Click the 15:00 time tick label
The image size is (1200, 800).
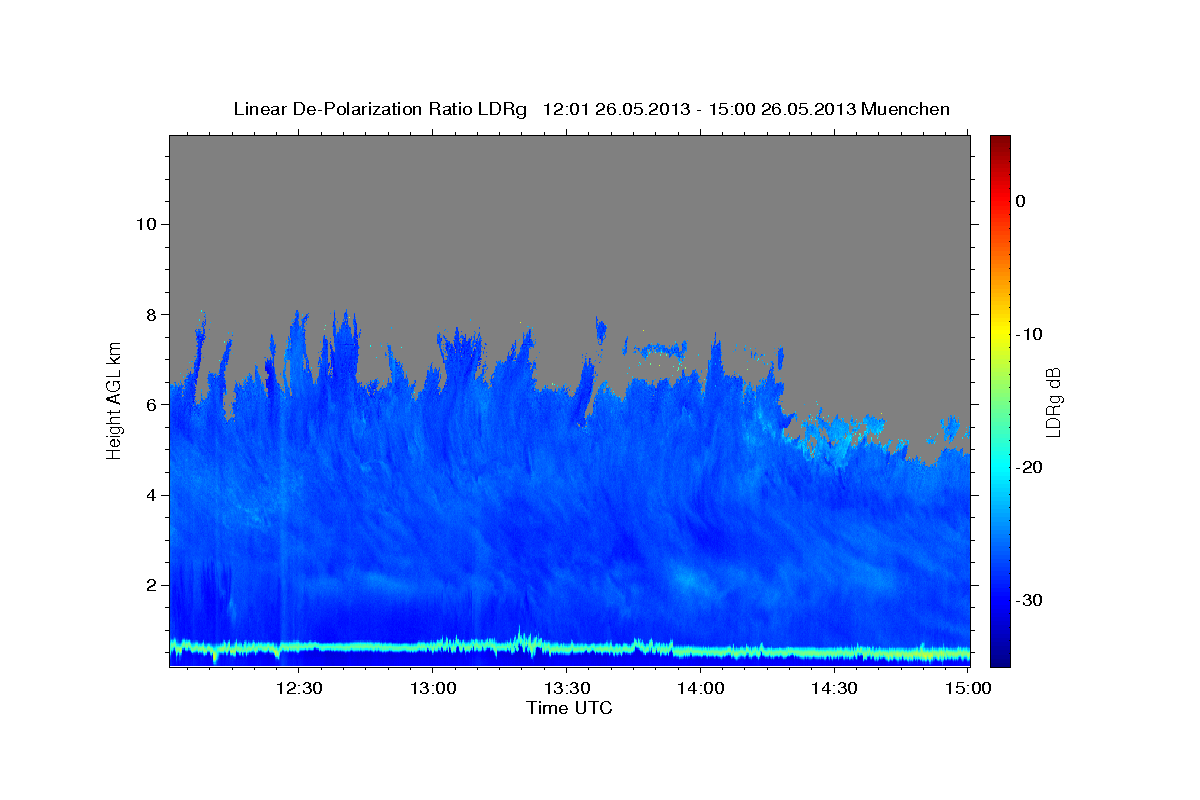[x=966, y=688]
